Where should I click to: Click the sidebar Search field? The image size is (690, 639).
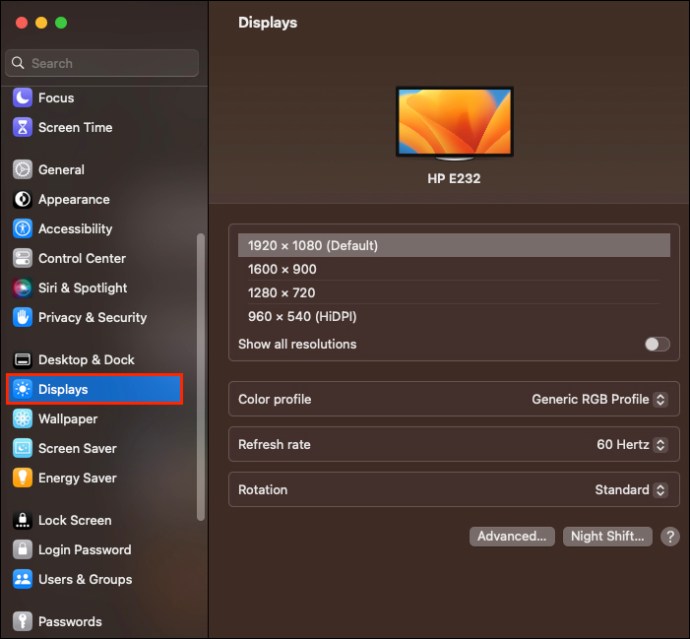click(102, 63)
